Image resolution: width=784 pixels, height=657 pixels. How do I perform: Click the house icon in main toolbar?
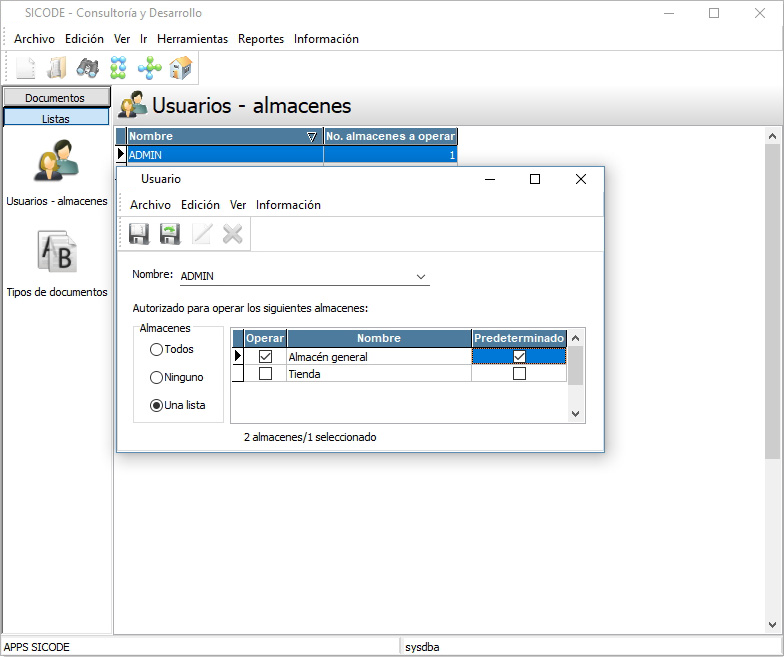pyautogui.click(x=181, y=68)
